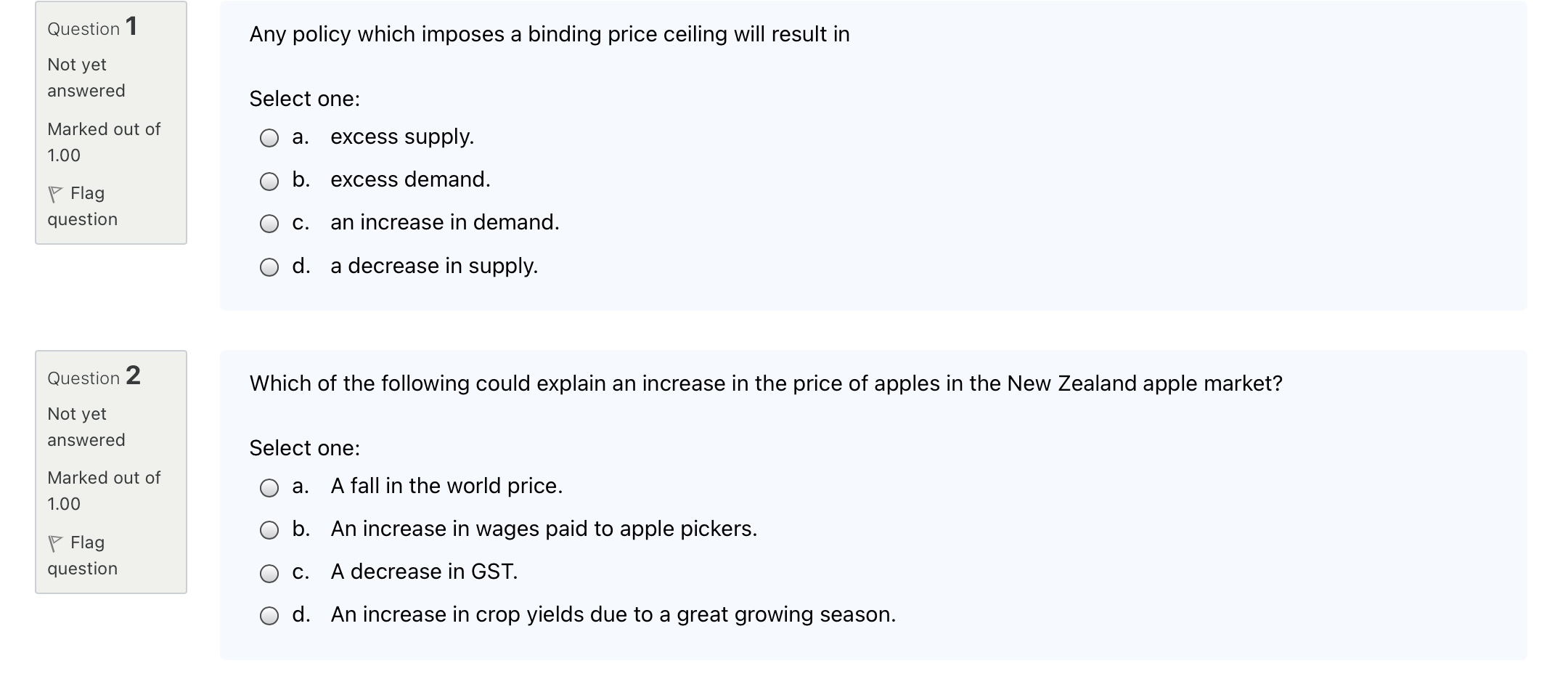Select answer d. An increase in crop yields
Screen dimensions: 1568x687
point(269,617)
